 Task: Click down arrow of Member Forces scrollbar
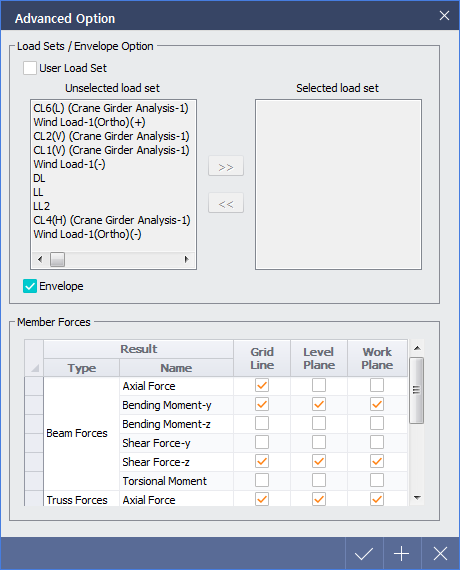tap(417, 498)
